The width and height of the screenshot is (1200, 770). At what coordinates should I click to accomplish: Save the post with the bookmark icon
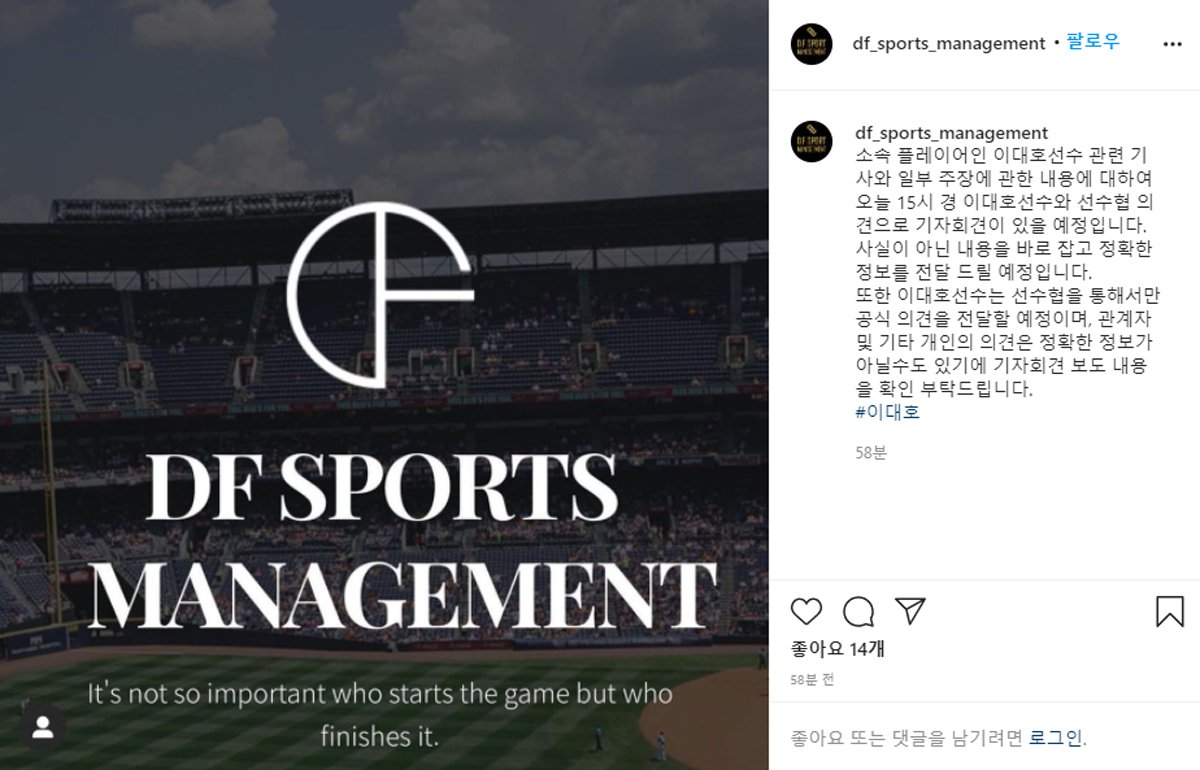tap(1170, 611)
